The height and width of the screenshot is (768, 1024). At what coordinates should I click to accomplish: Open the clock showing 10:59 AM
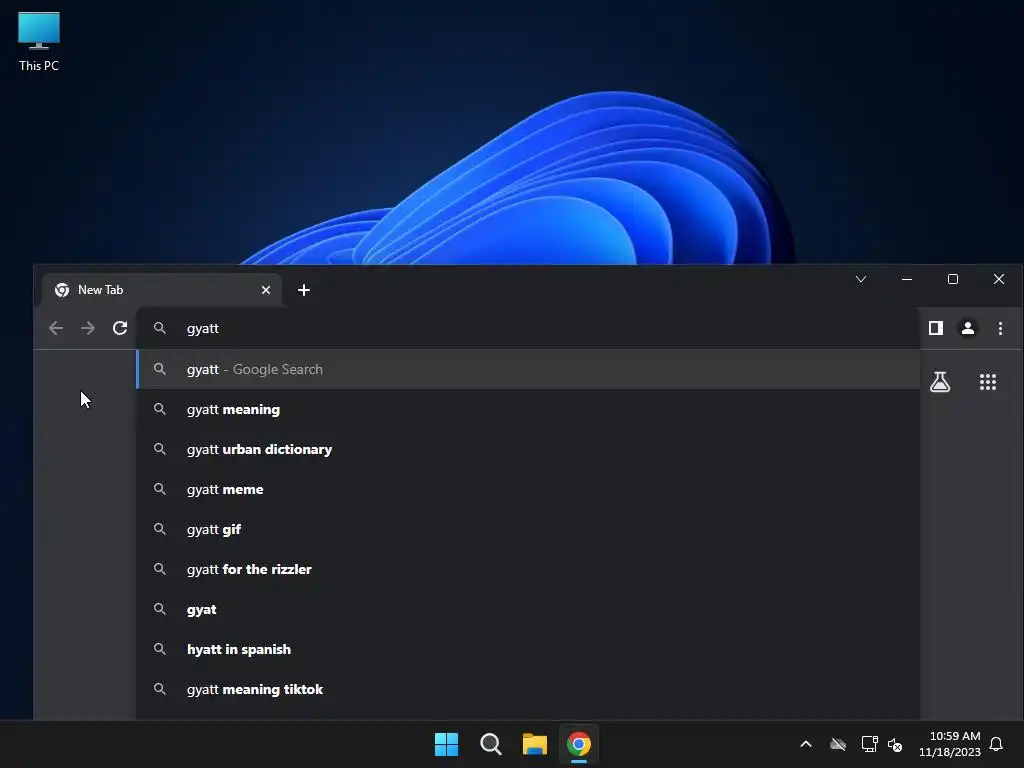tap(950, 744)
